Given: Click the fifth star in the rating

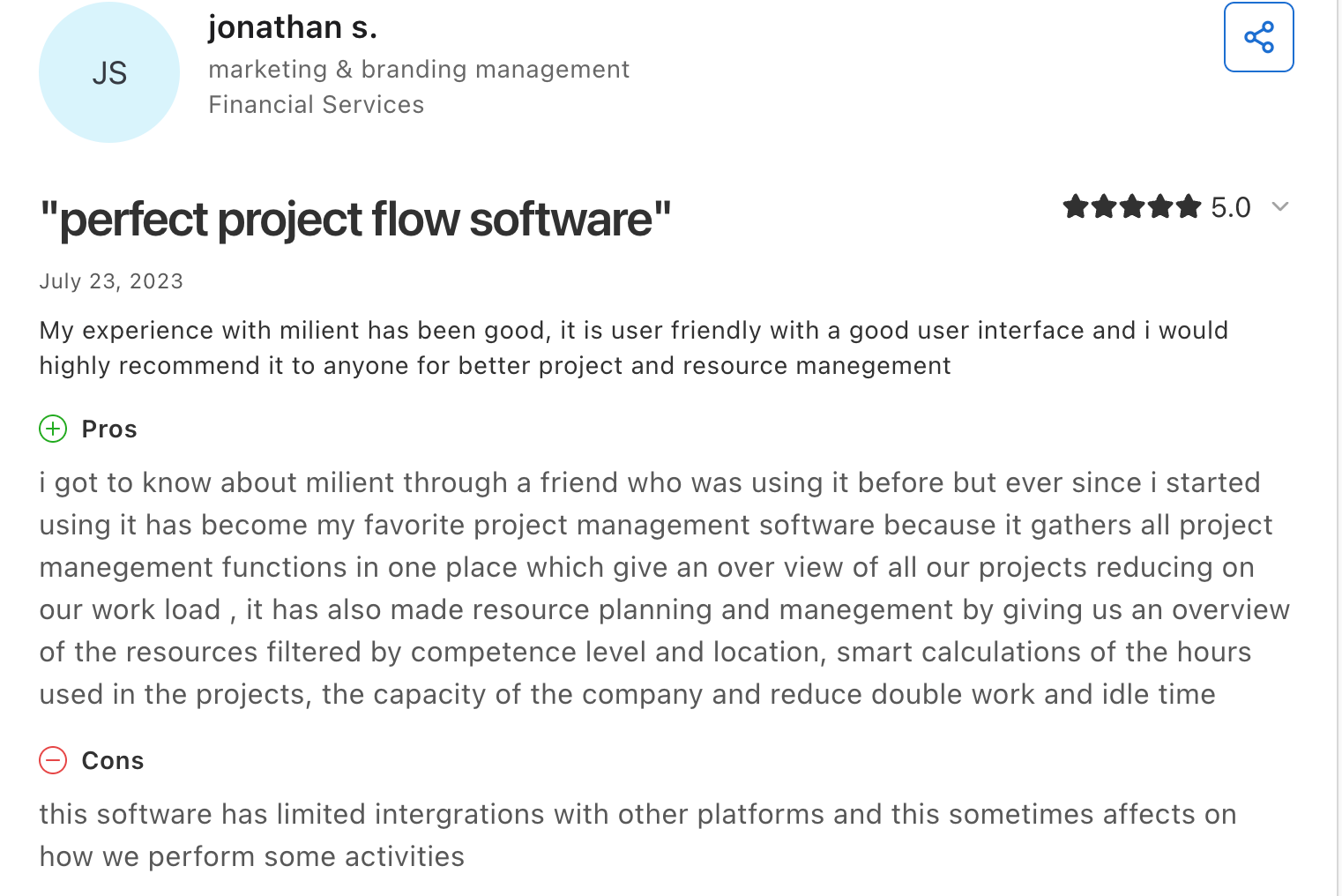Looking at the screenshot, I should tap(1187, 205).
